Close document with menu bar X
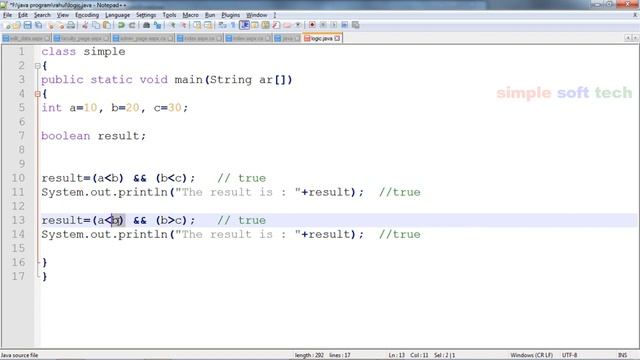The height and width of the screenshot is (360, 640). pos(635,15)
